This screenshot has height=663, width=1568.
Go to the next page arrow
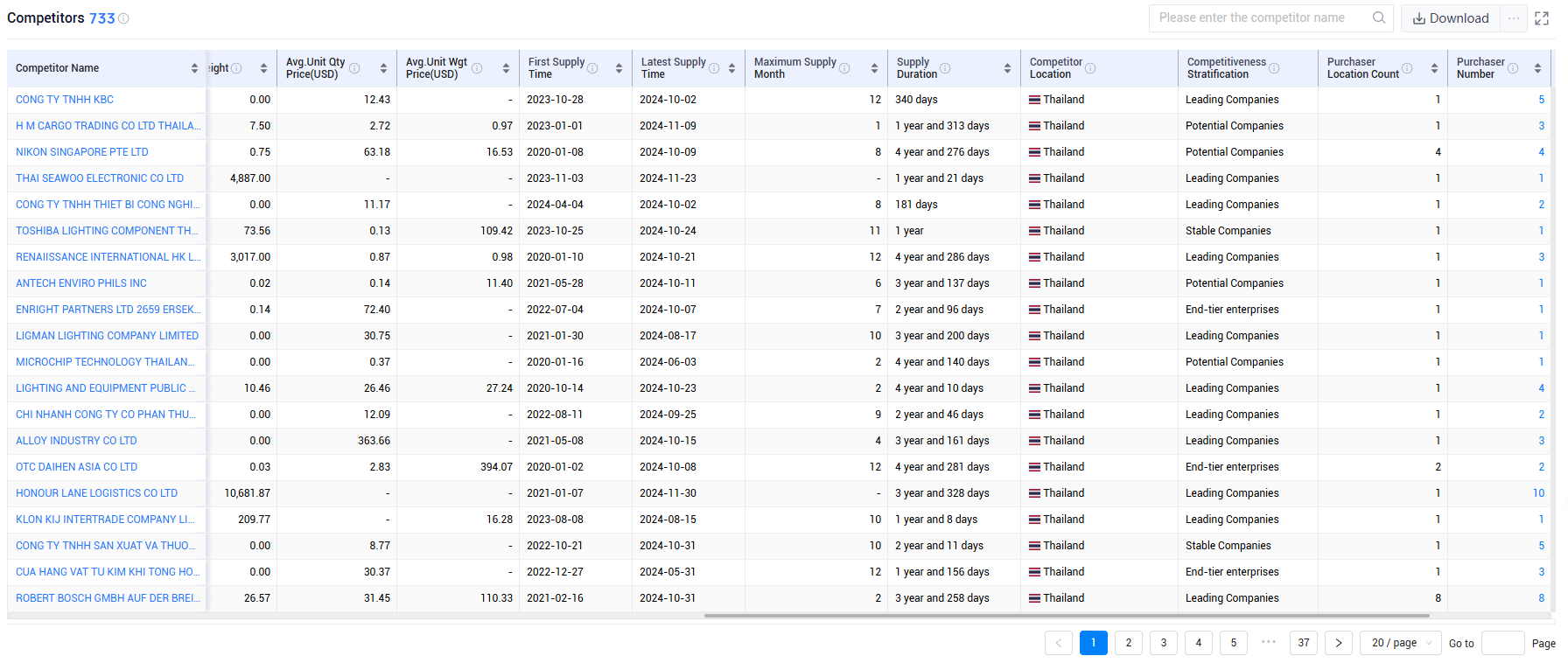click(x=1339, y=643)
